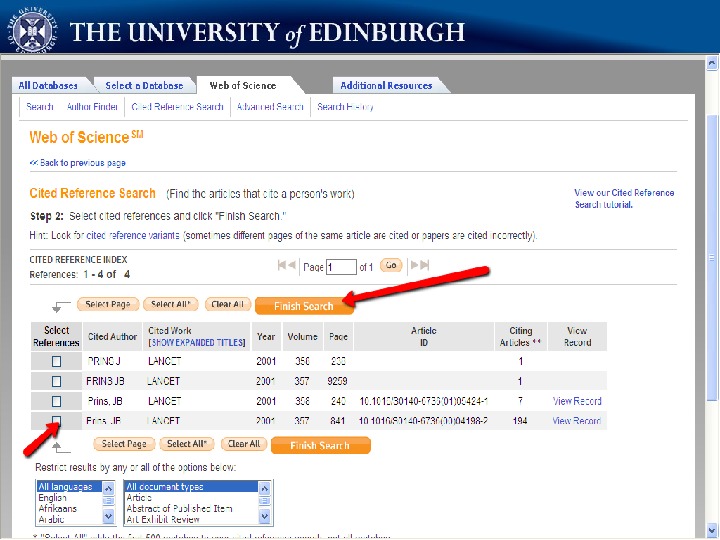Viewport: 720px width, 540px height.
Task: Go to next page arrow icon
Action: point(415,265)
